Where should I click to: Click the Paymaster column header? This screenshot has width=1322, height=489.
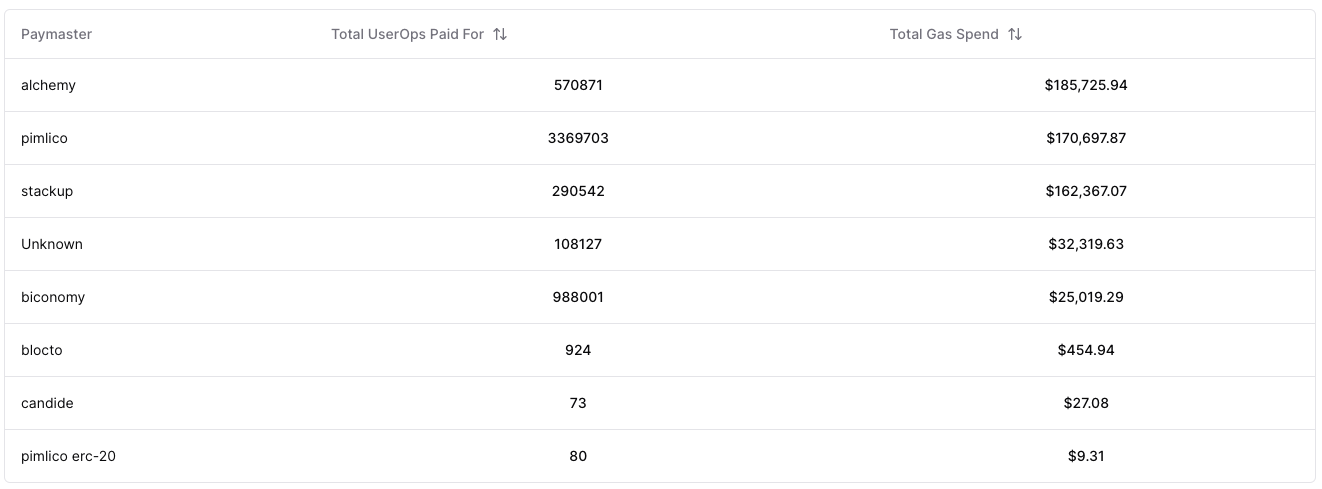56,35
